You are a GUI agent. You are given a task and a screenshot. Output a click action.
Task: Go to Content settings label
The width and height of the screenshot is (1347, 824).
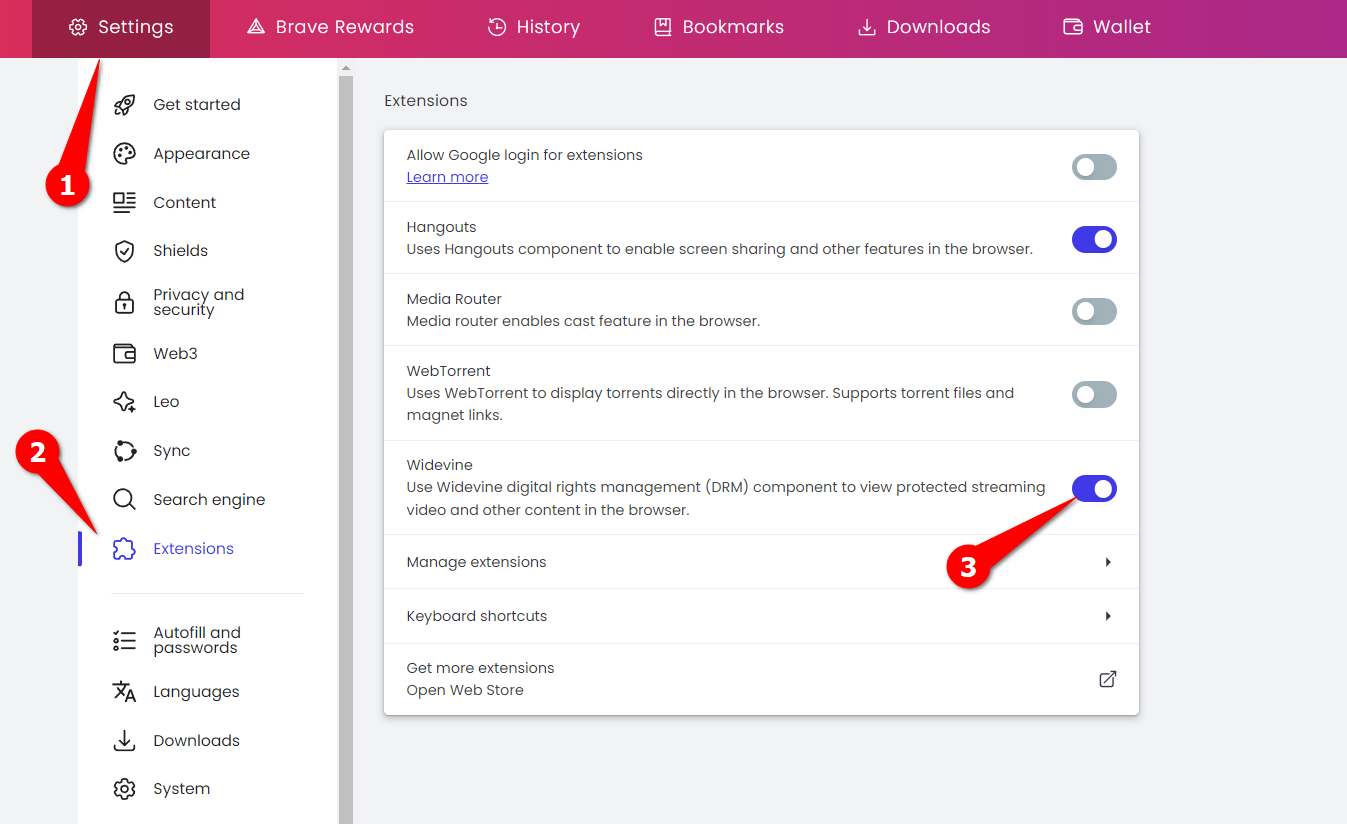184,203
